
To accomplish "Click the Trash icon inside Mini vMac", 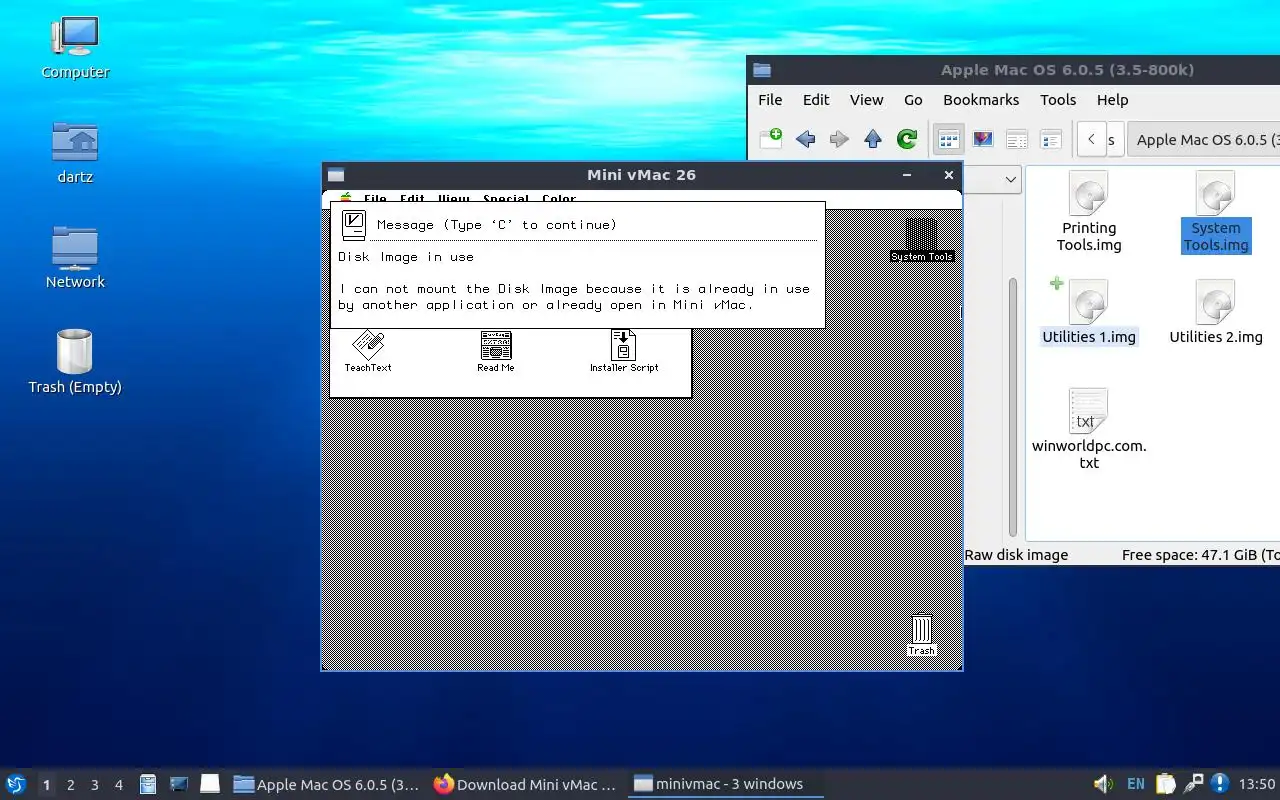I will click(922, 636).
